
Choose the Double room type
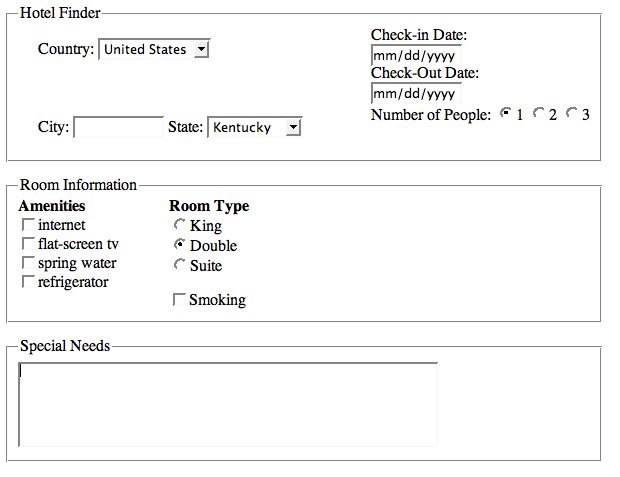(x=180, y=245)
